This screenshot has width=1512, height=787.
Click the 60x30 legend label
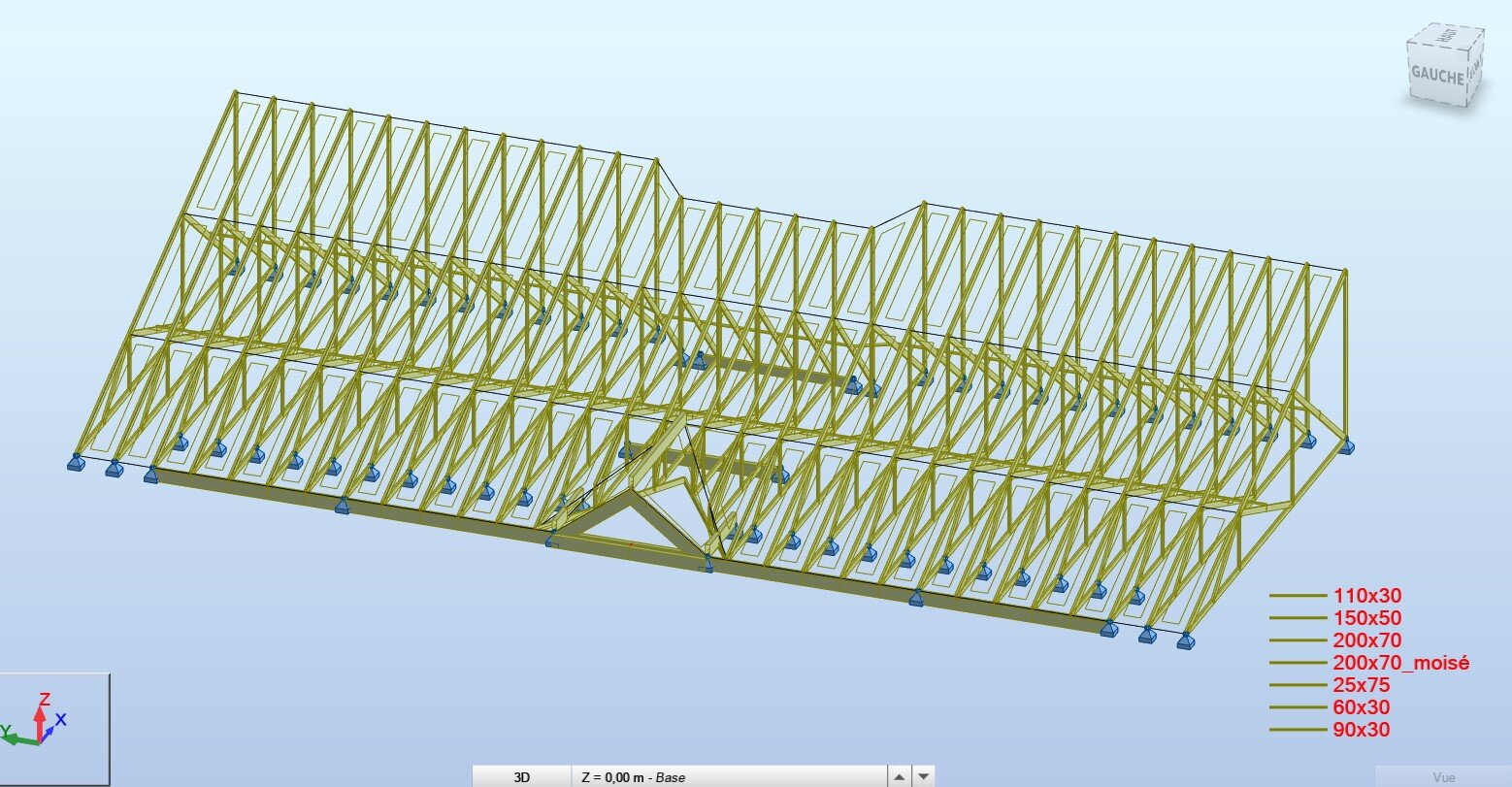click(x=1362, y=707)
